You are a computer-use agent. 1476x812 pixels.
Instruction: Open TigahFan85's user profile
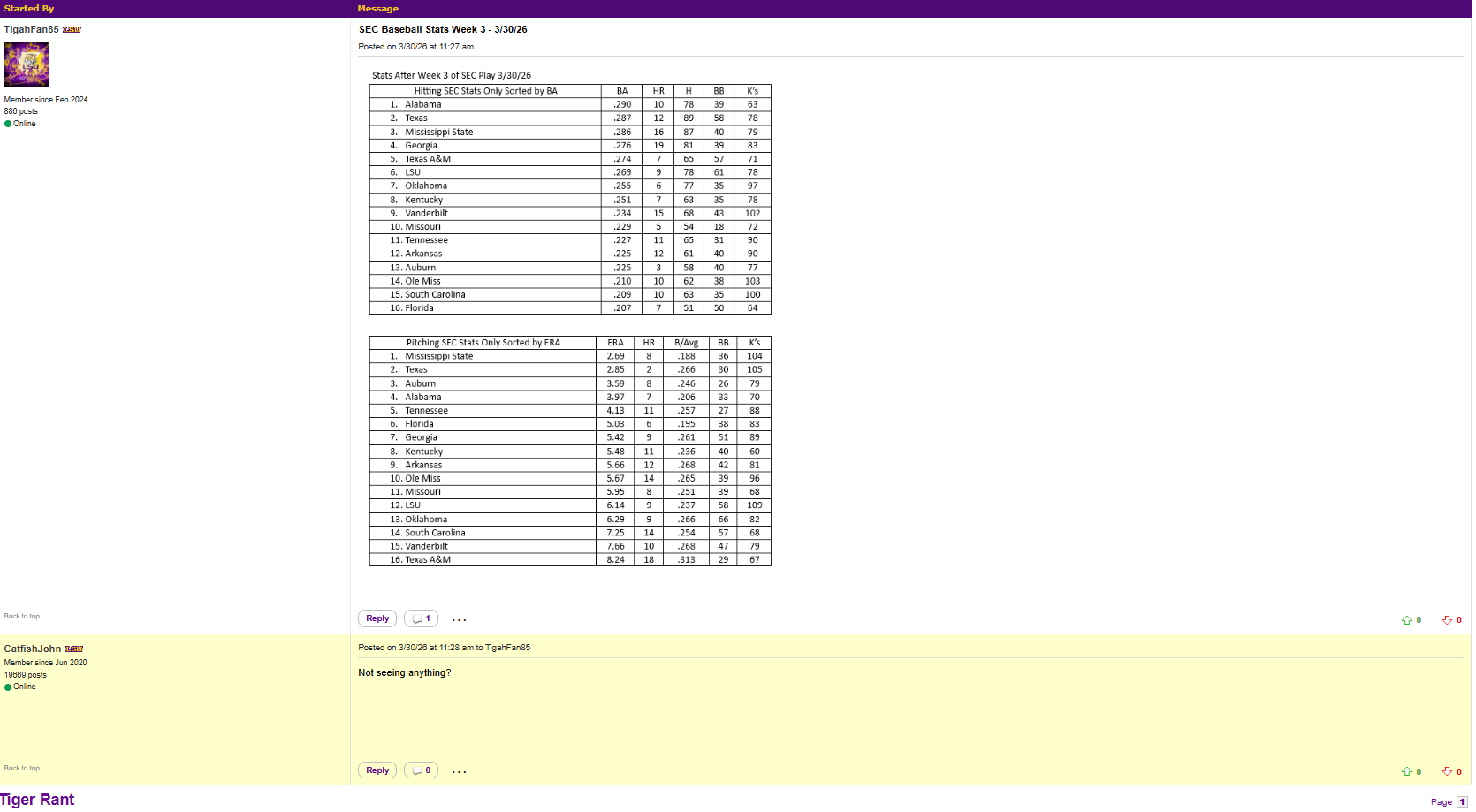(x=31, y=29)
